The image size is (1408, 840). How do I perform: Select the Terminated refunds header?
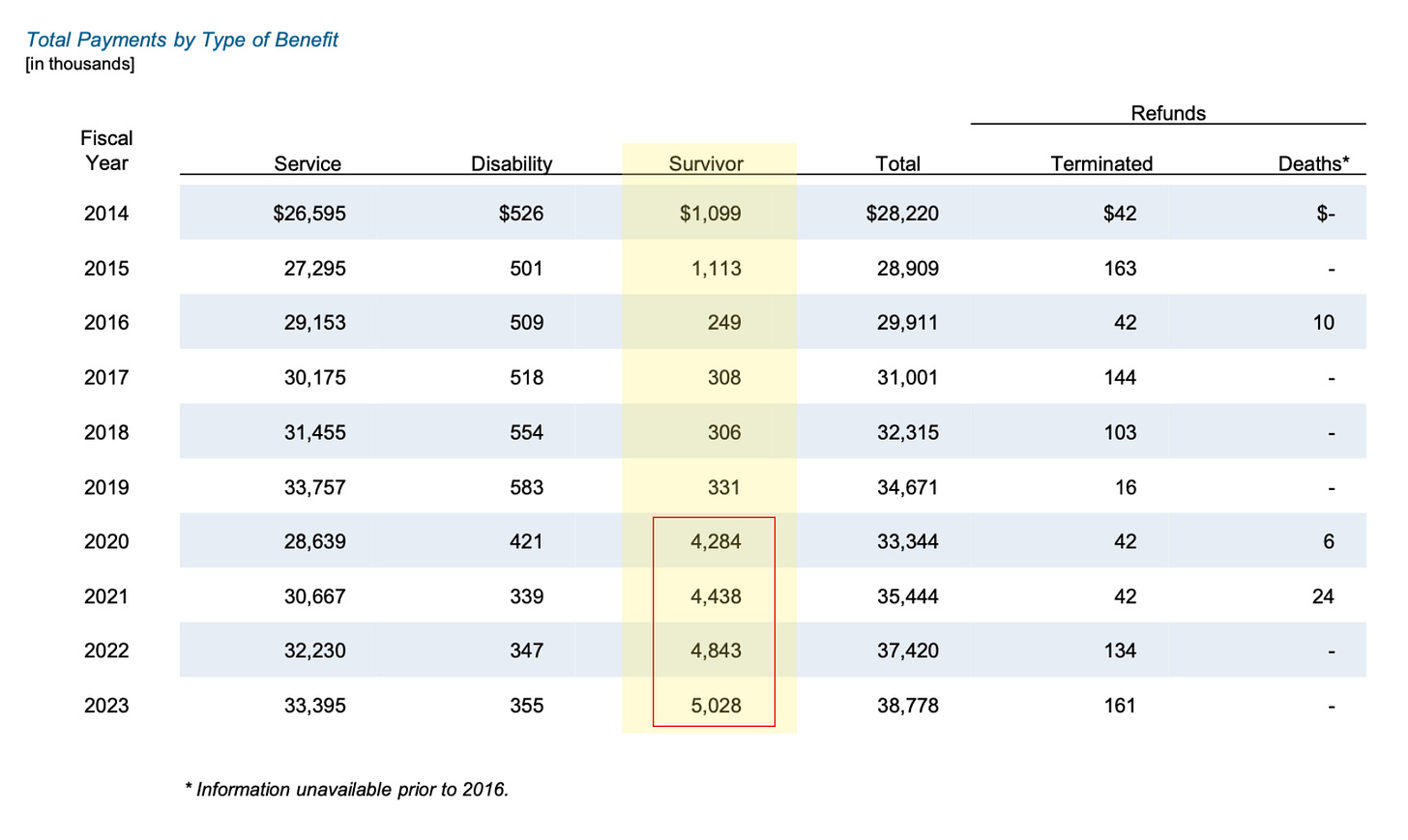[1101, 163]
